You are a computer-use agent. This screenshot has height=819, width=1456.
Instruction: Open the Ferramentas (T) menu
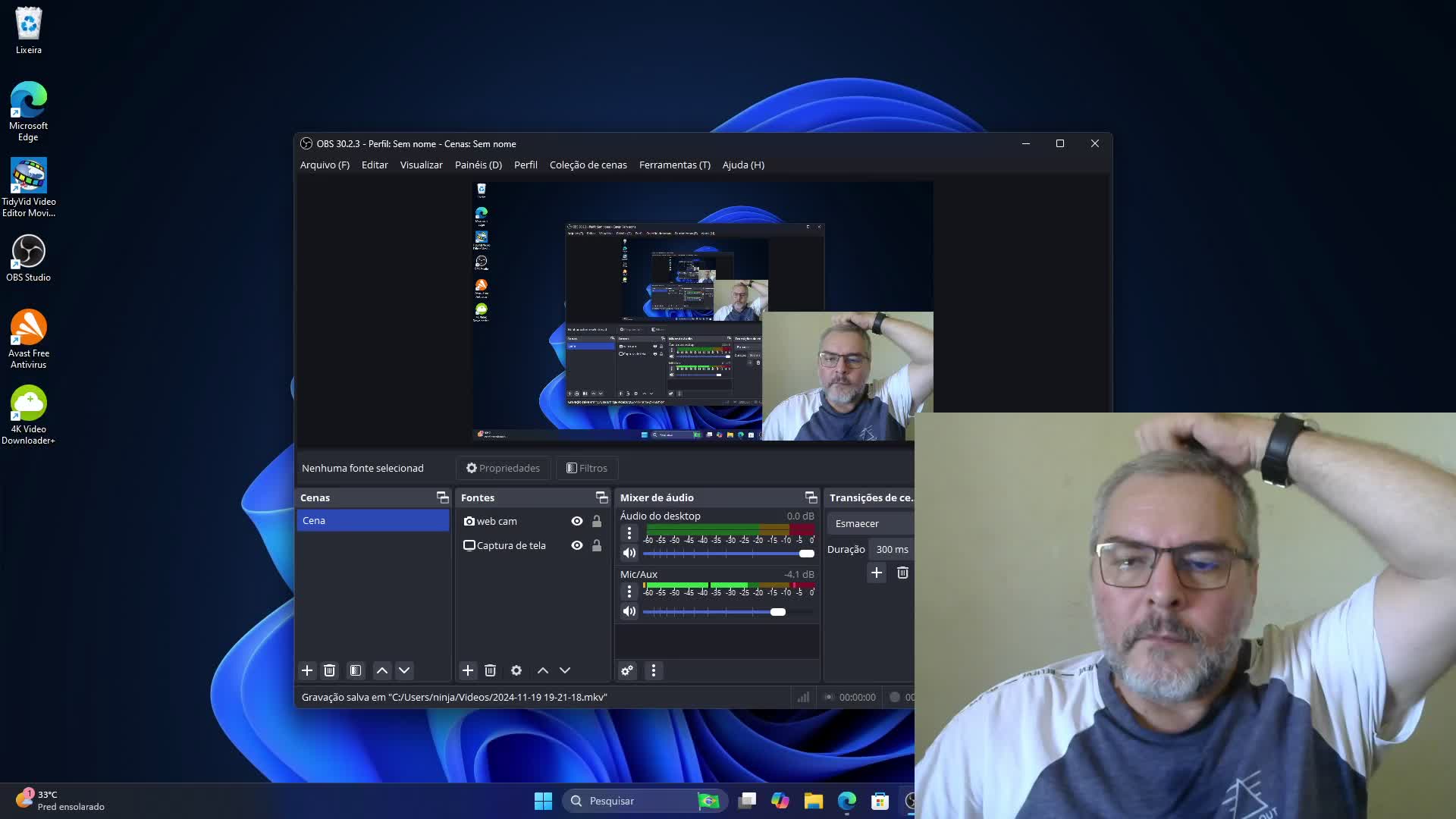[x=674, y=165]
